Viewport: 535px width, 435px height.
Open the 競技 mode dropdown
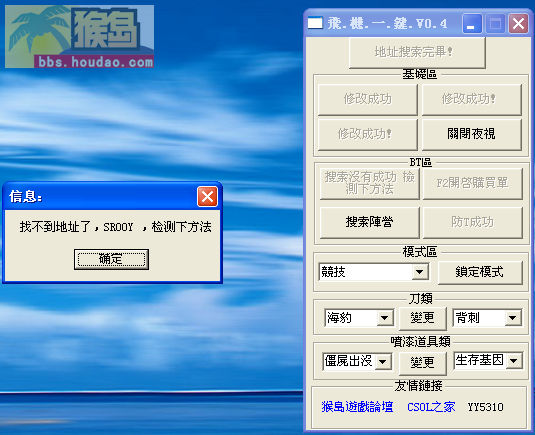pos(420,272)
